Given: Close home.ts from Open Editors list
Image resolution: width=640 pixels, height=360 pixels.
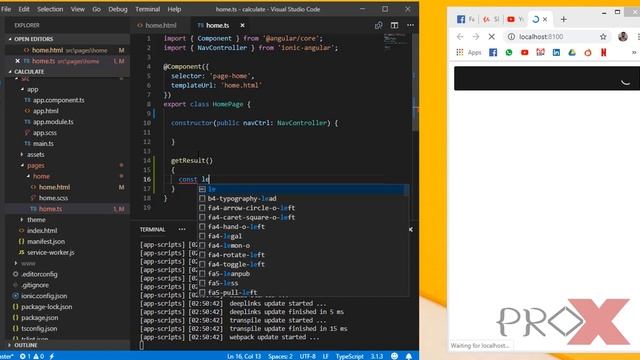Looking at the screenshot, I should pyautogui.click(x=17, y=61).
